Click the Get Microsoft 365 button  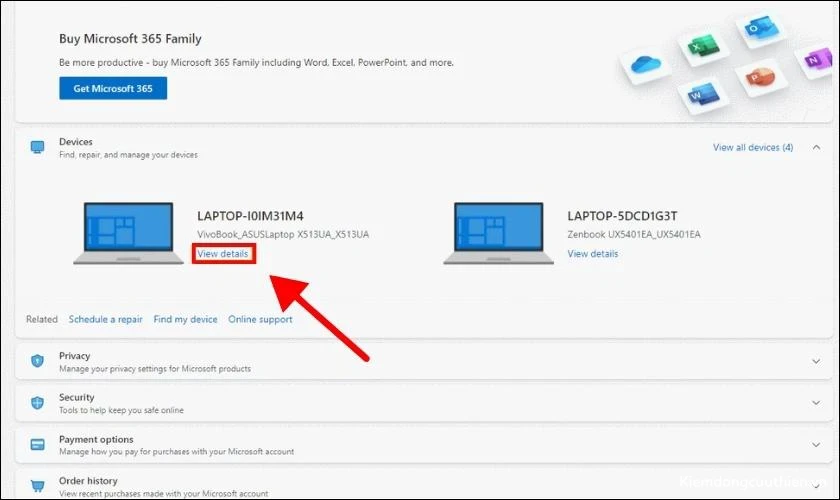point(113,88)
